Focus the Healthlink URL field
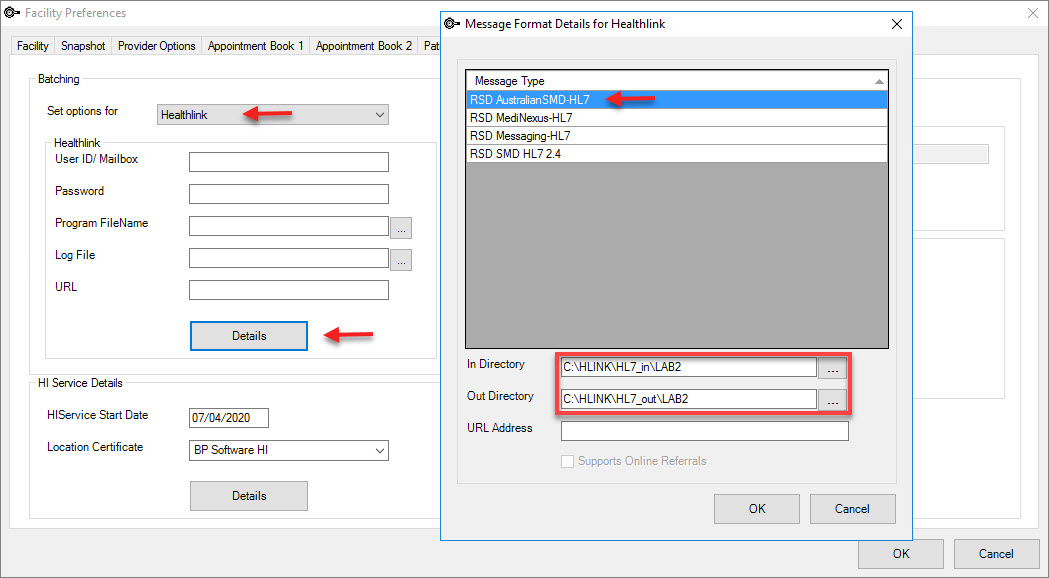 pos(289,290)
